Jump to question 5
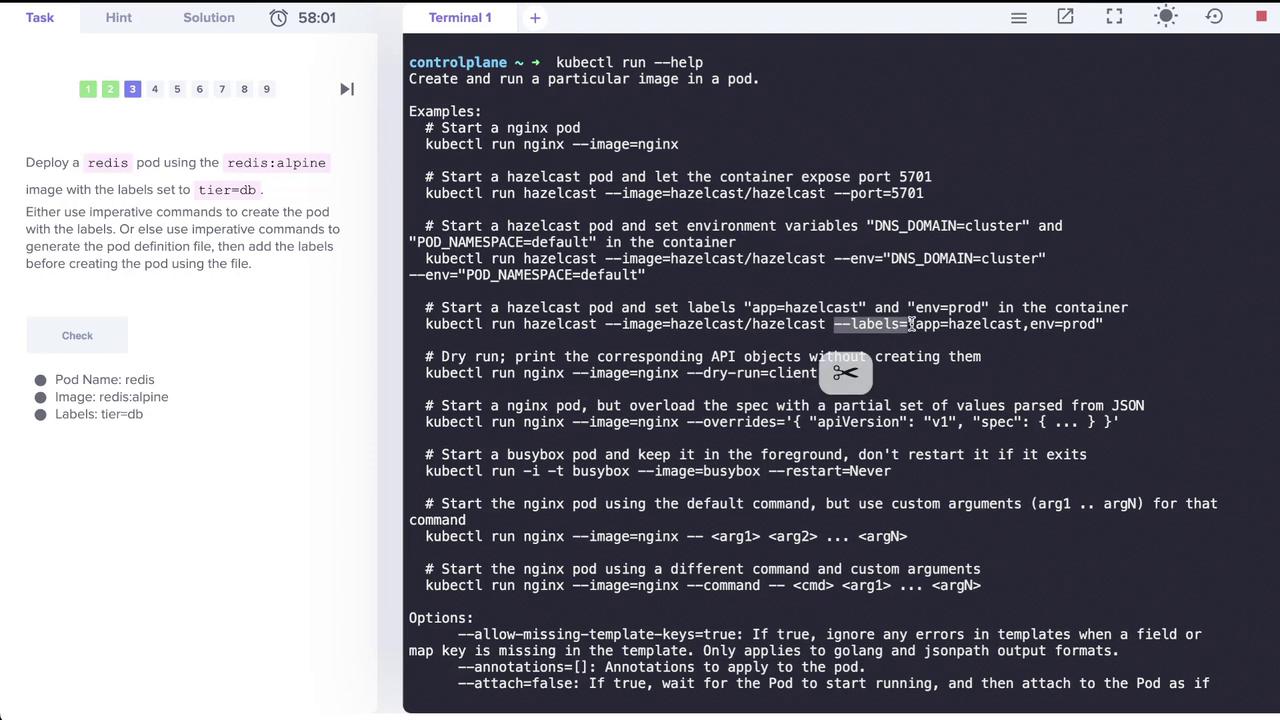Screen dimensions: 1280x720 click(177, 89)
